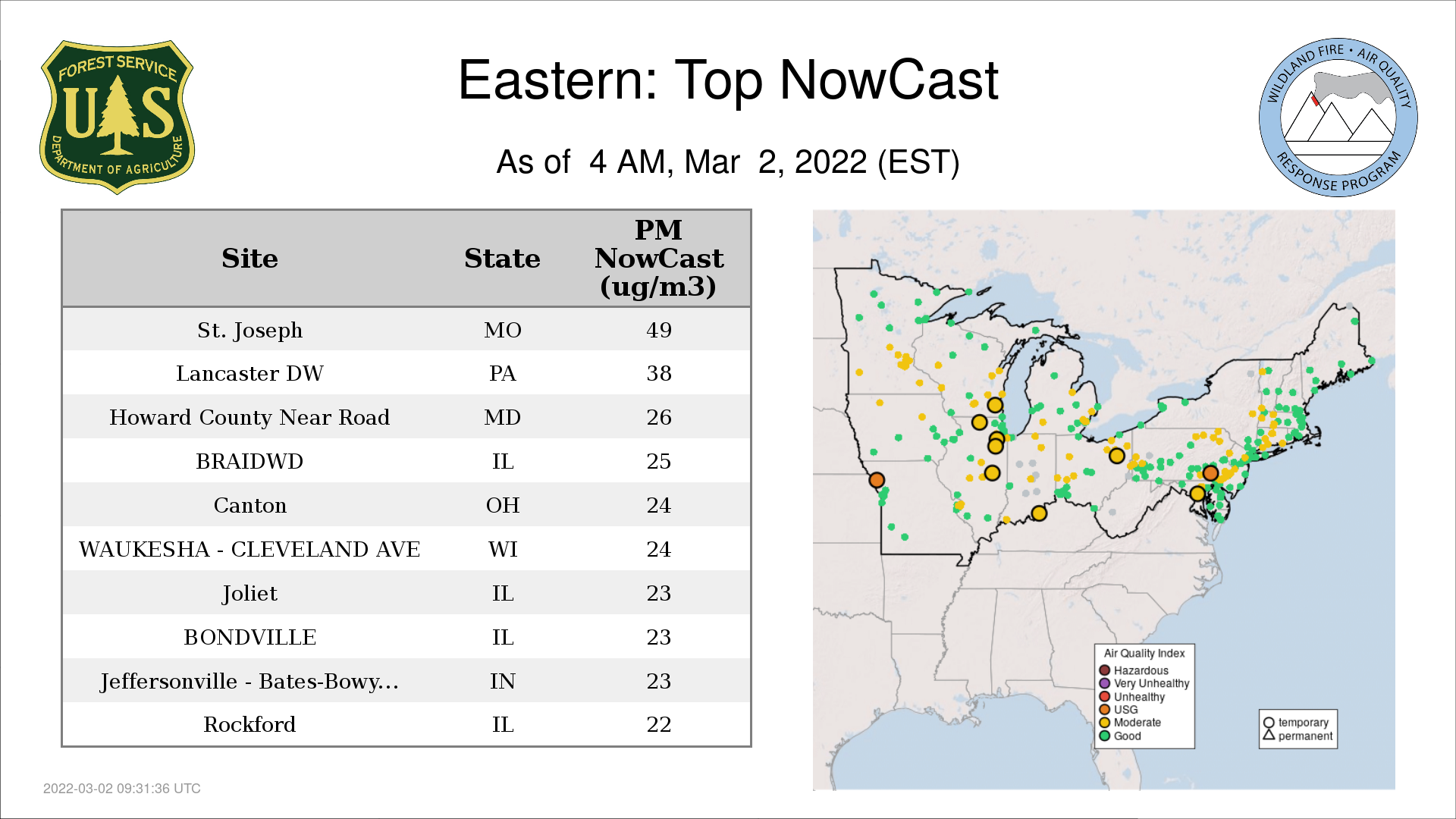Click the Very Unhealthy purple legend circle
The image size is (1456, 819).
coord(1105,683)
